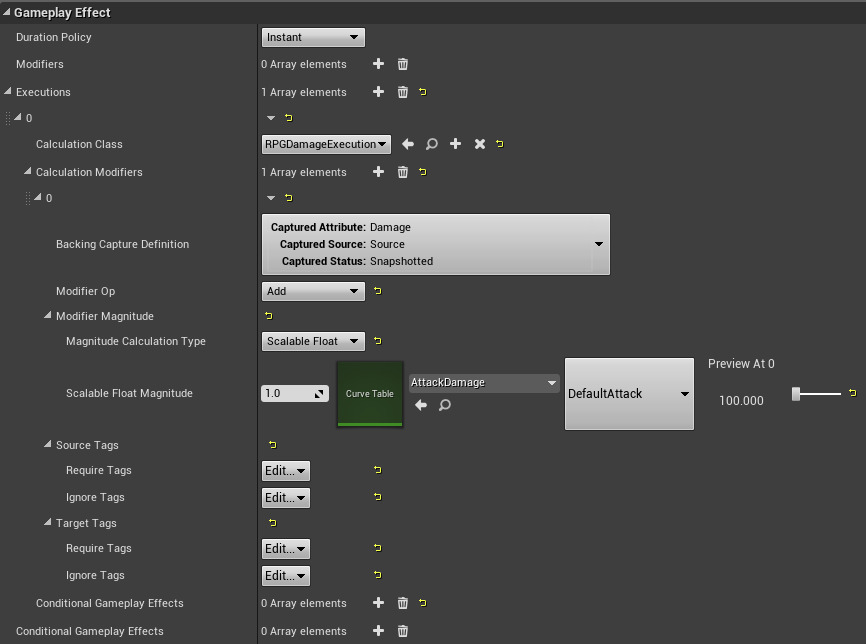
Task: Collapse the Source Tags group
Action: click(x=47, y=445)
